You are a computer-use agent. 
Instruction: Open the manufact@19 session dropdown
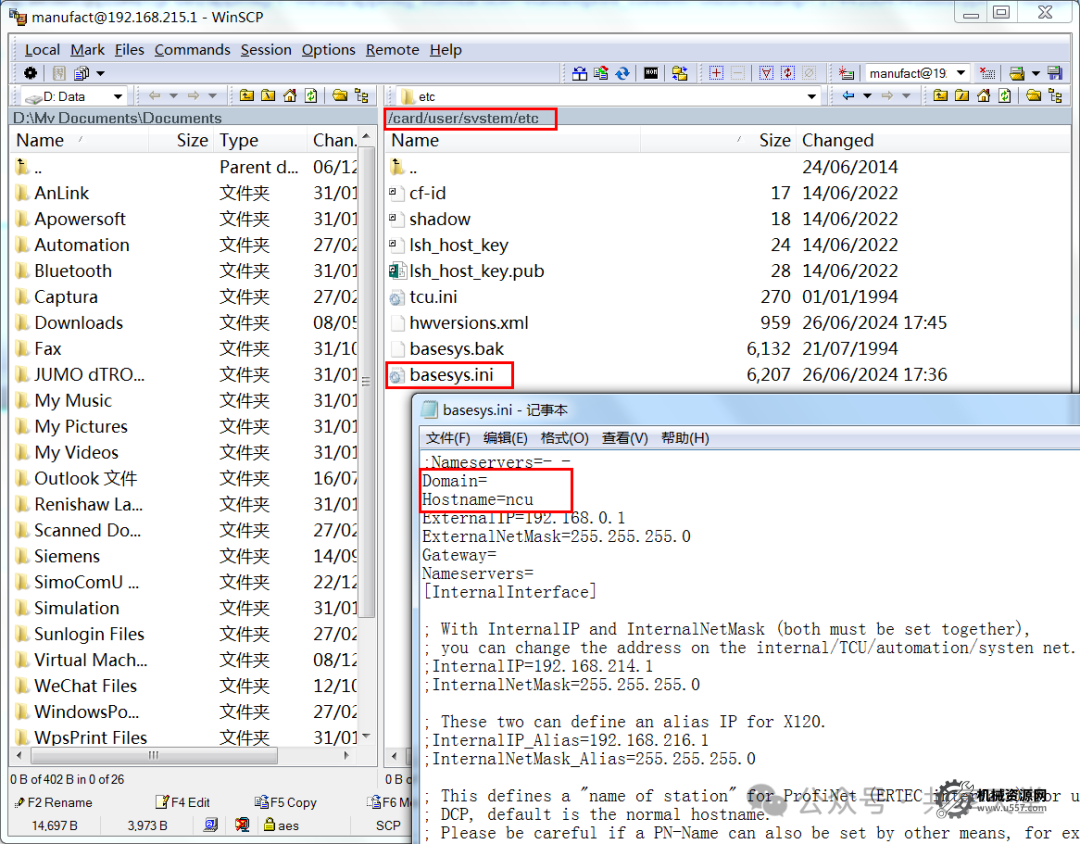960,73
